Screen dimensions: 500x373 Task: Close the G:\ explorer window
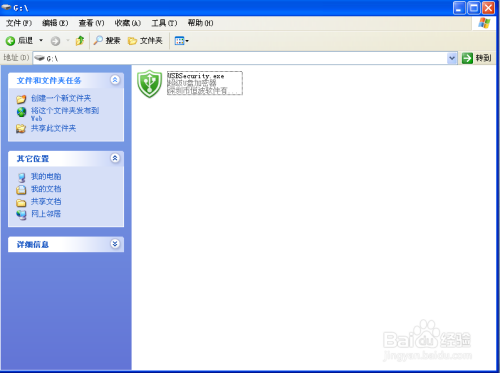pos(488,7)
